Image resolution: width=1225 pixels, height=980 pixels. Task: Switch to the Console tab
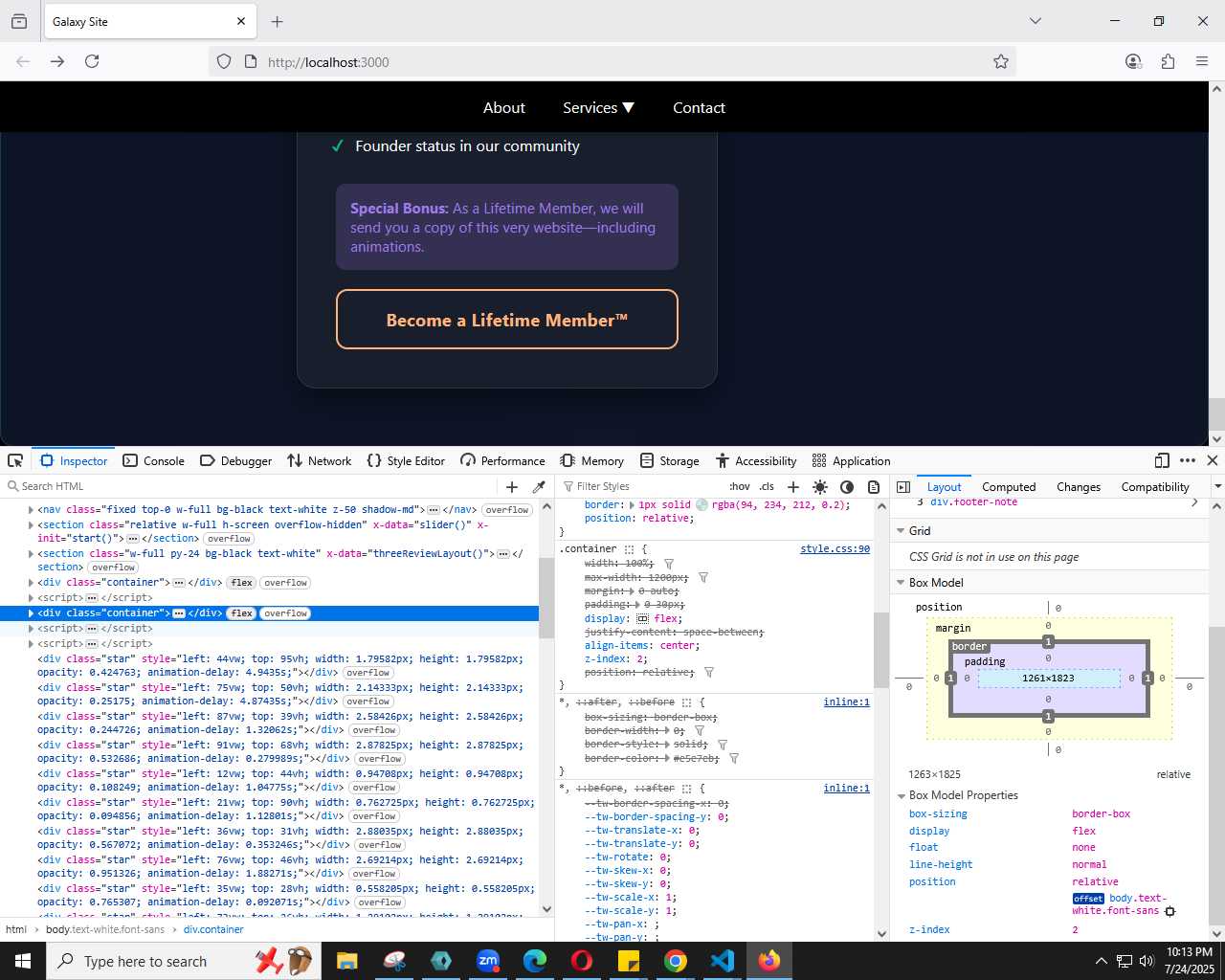click(153, 460)
